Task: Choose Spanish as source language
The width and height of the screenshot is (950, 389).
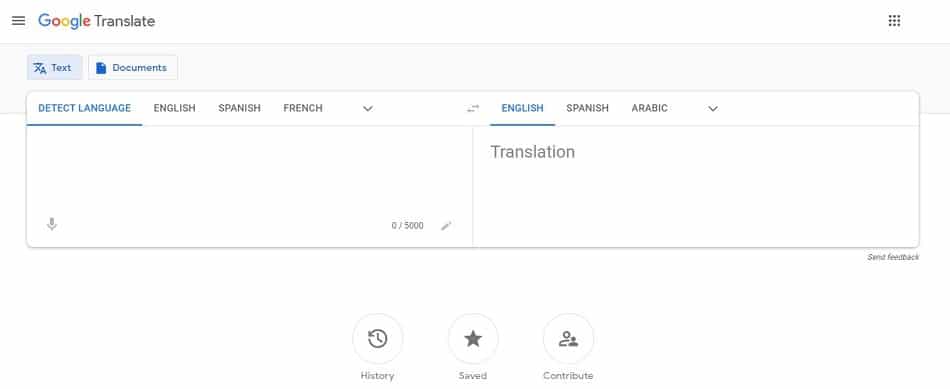Action: click(239, 108)
